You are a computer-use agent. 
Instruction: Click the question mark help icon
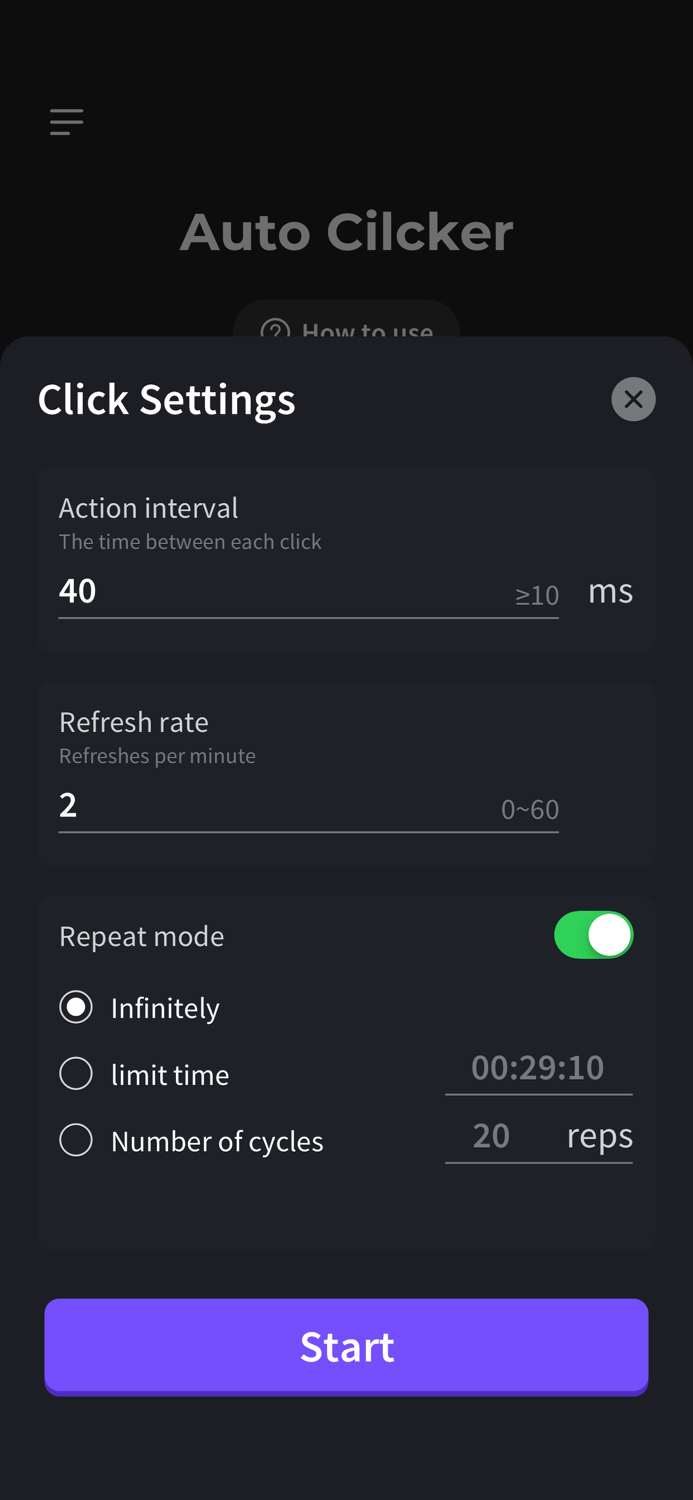click(275, 330)
